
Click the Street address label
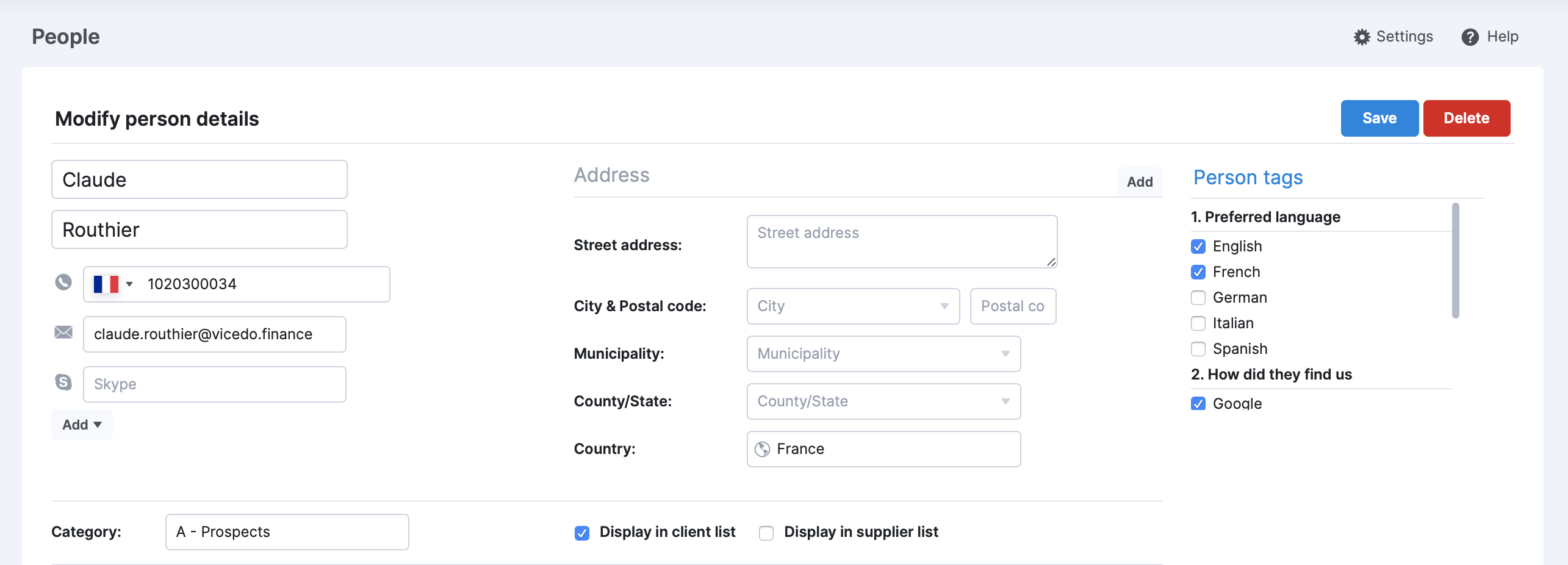[628, 245]
